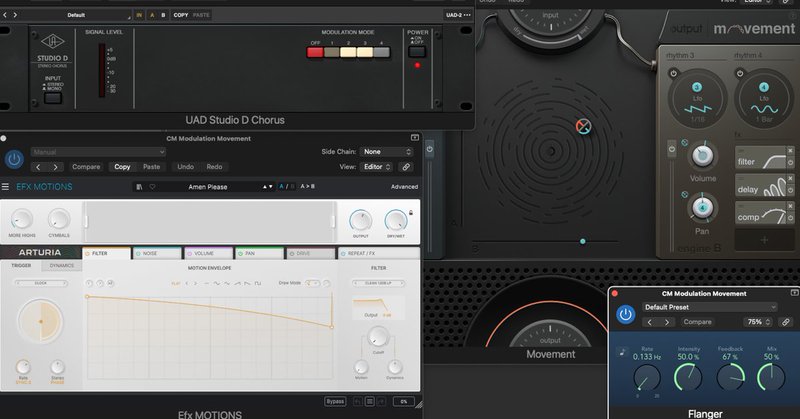Select modulation mode 1 on Studio D Chorus
800x419 pixels.
pyautogui.click(x=332, y=52)
